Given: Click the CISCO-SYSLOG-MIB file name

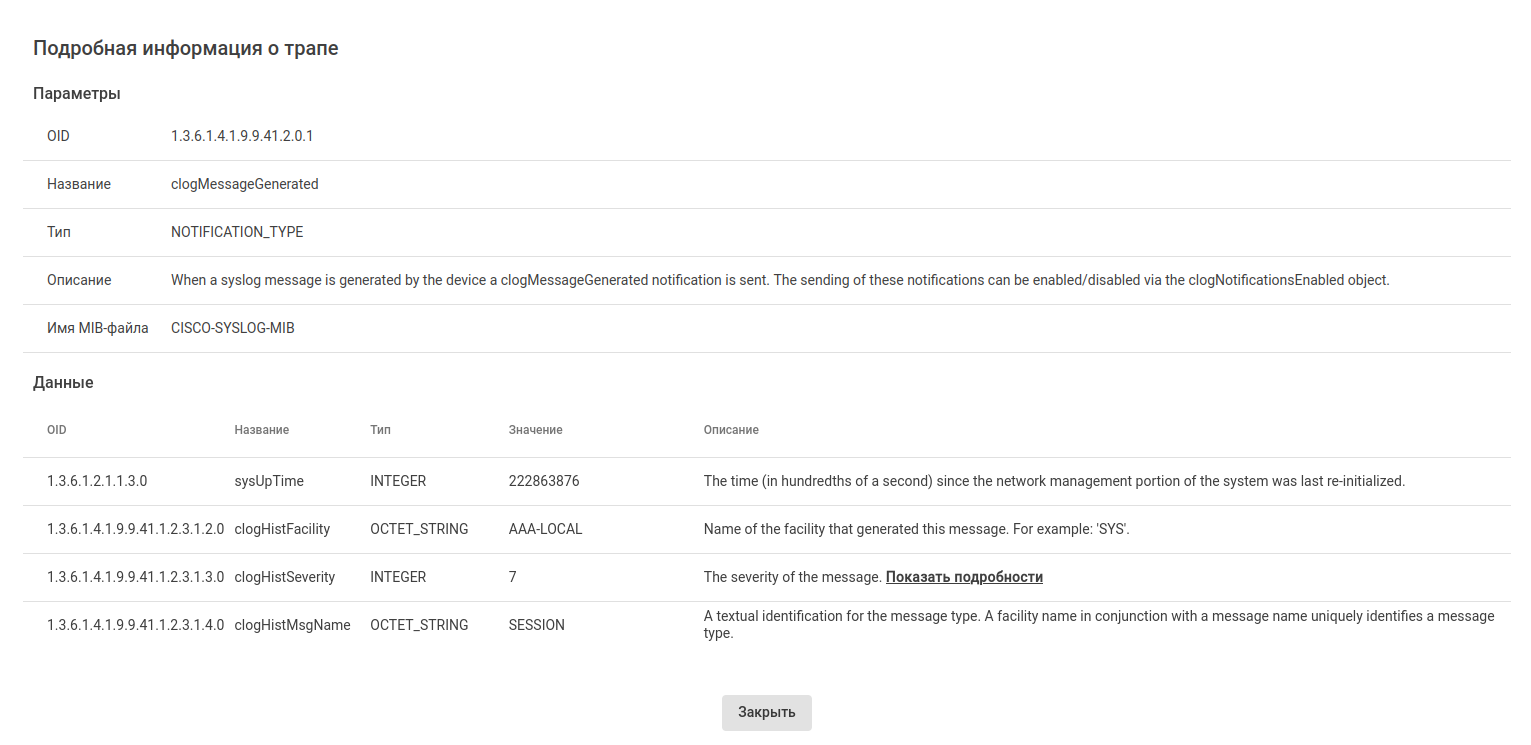Looking at the screenshot, I should 233,328.
